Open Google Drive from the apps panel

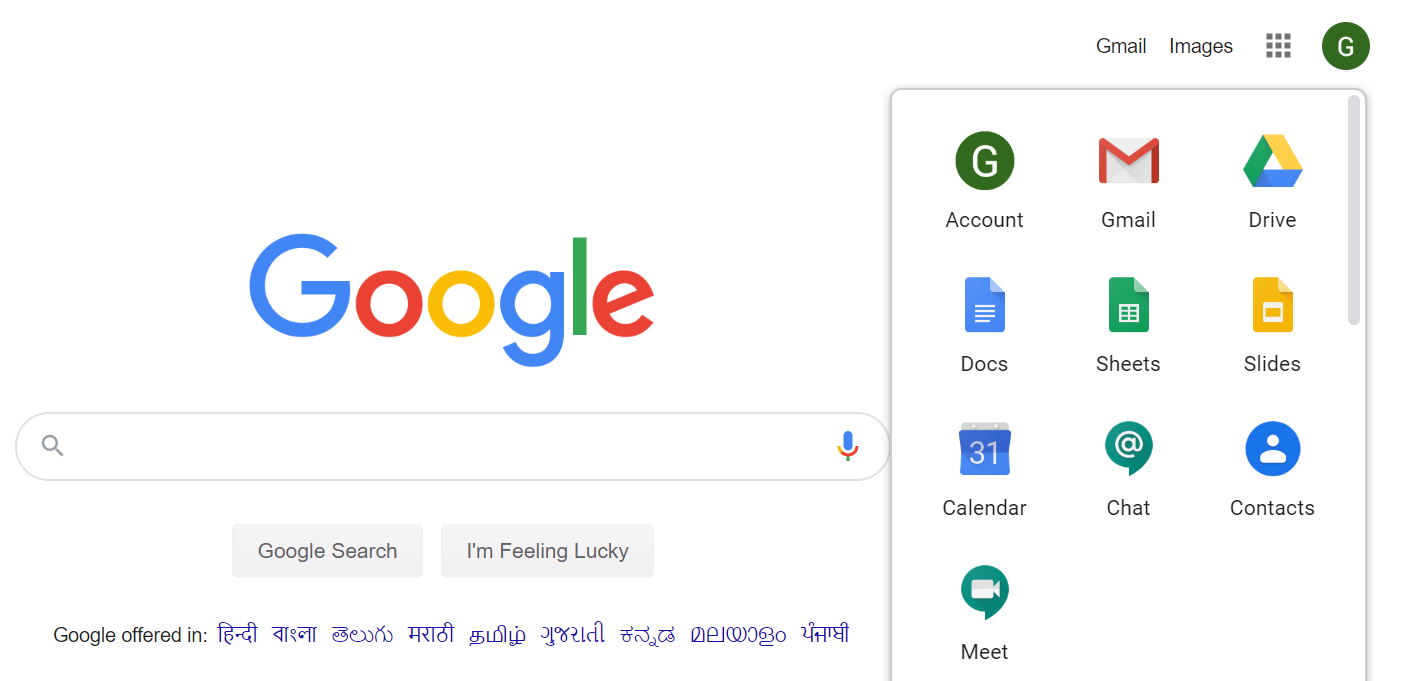pos(1272,160)
